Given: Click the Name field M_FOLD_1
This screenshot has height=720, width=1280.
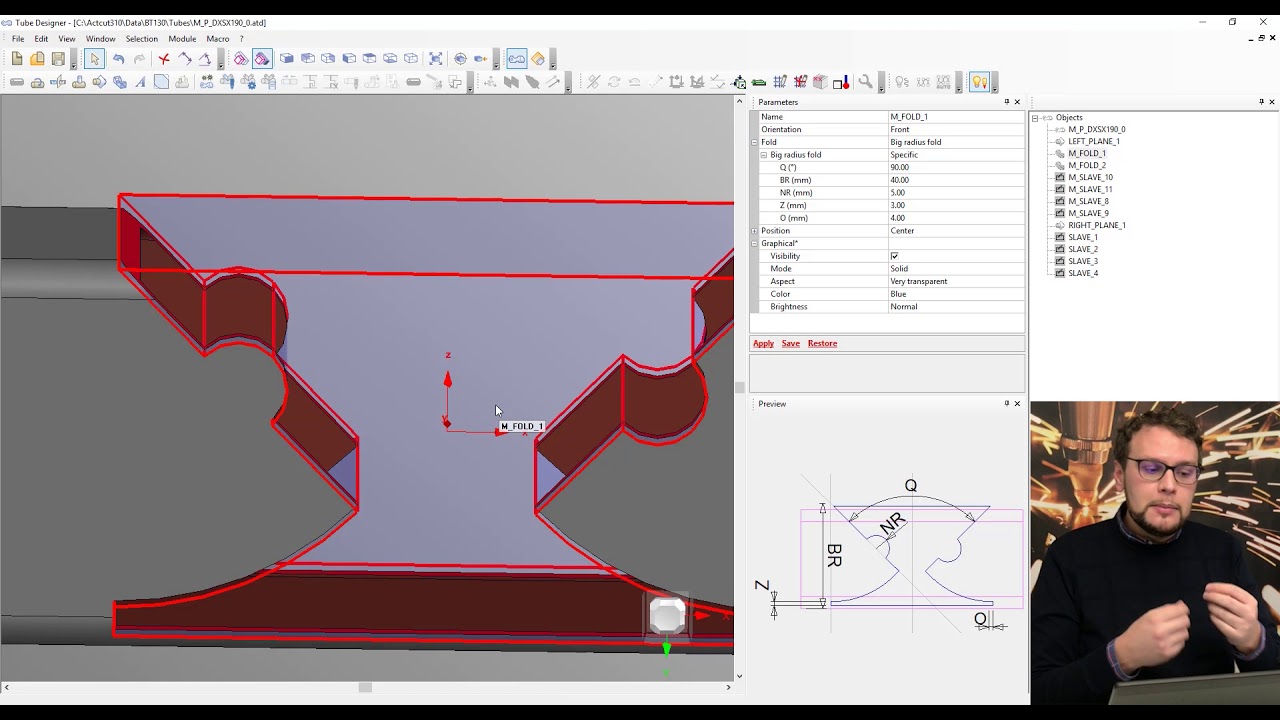Looking at the screenshot, I should coord(956,117).
